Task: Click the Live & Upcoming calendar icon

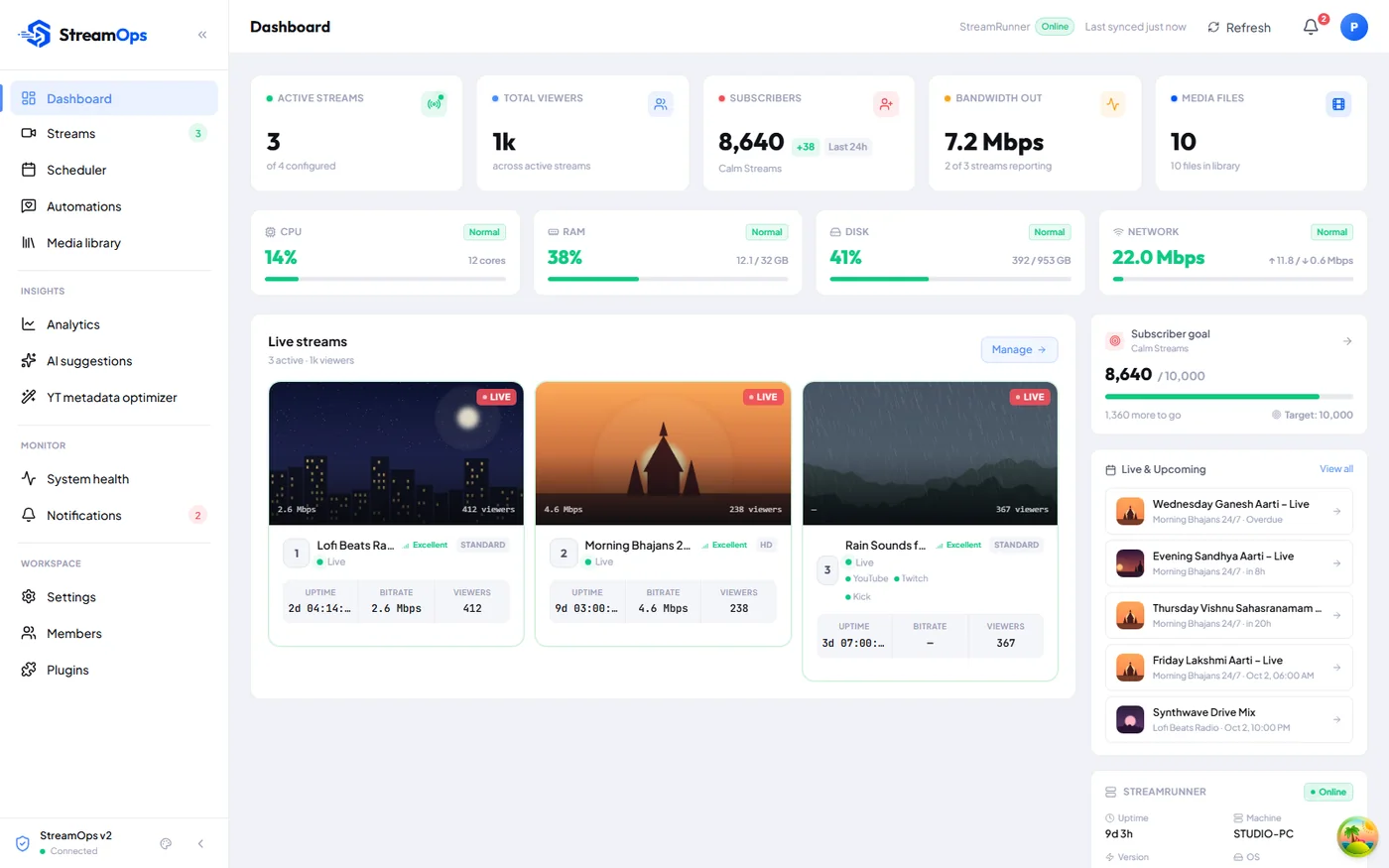Action: (x=1111, y=469)
